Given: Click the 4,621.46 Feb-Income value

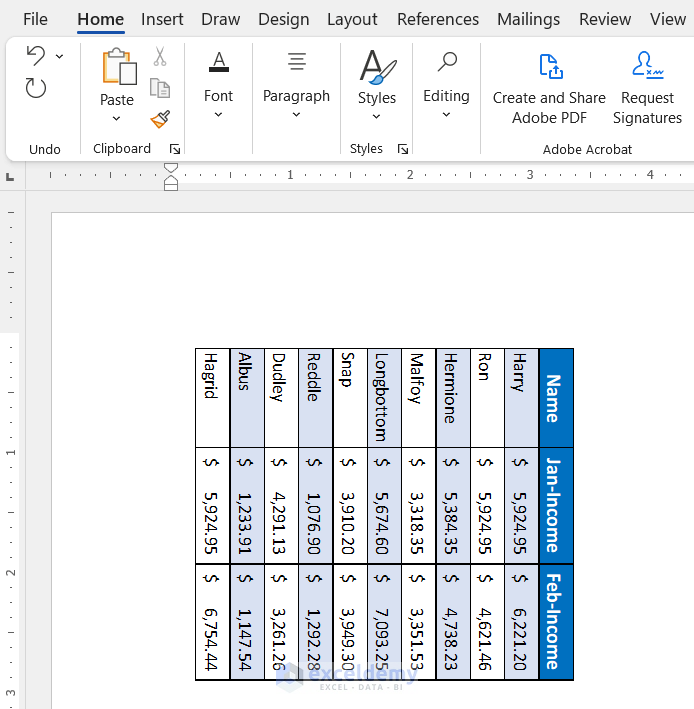Looking at the screenshot, I should [485, 639].
